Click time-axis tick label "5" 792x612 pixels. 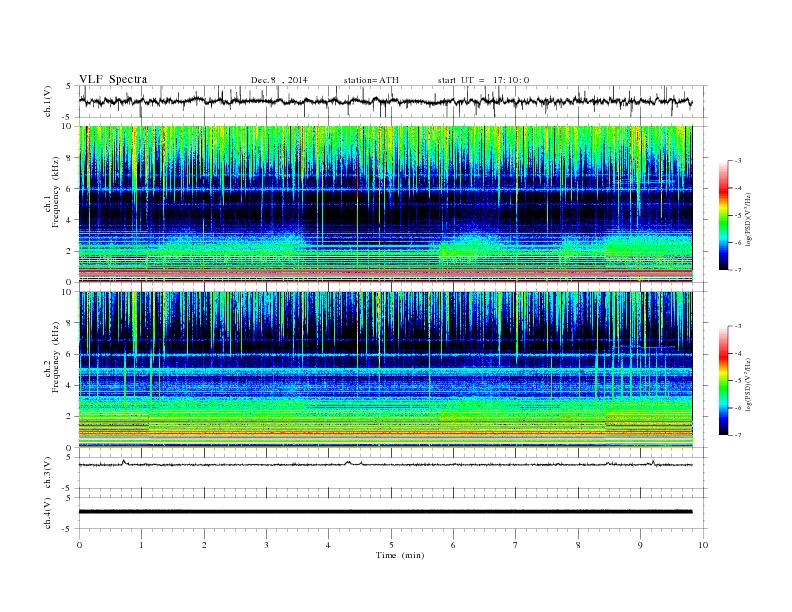click(x=391, y=545)
